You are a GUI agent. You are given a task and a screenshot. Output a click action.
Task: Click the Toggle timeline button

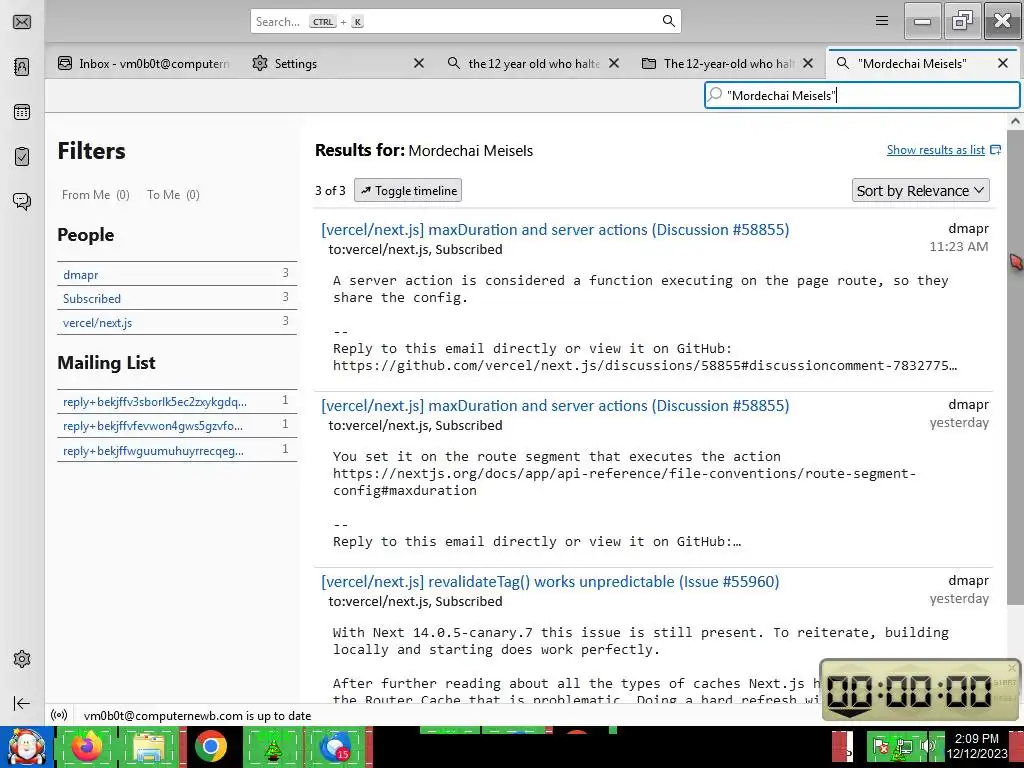[408, 191]
